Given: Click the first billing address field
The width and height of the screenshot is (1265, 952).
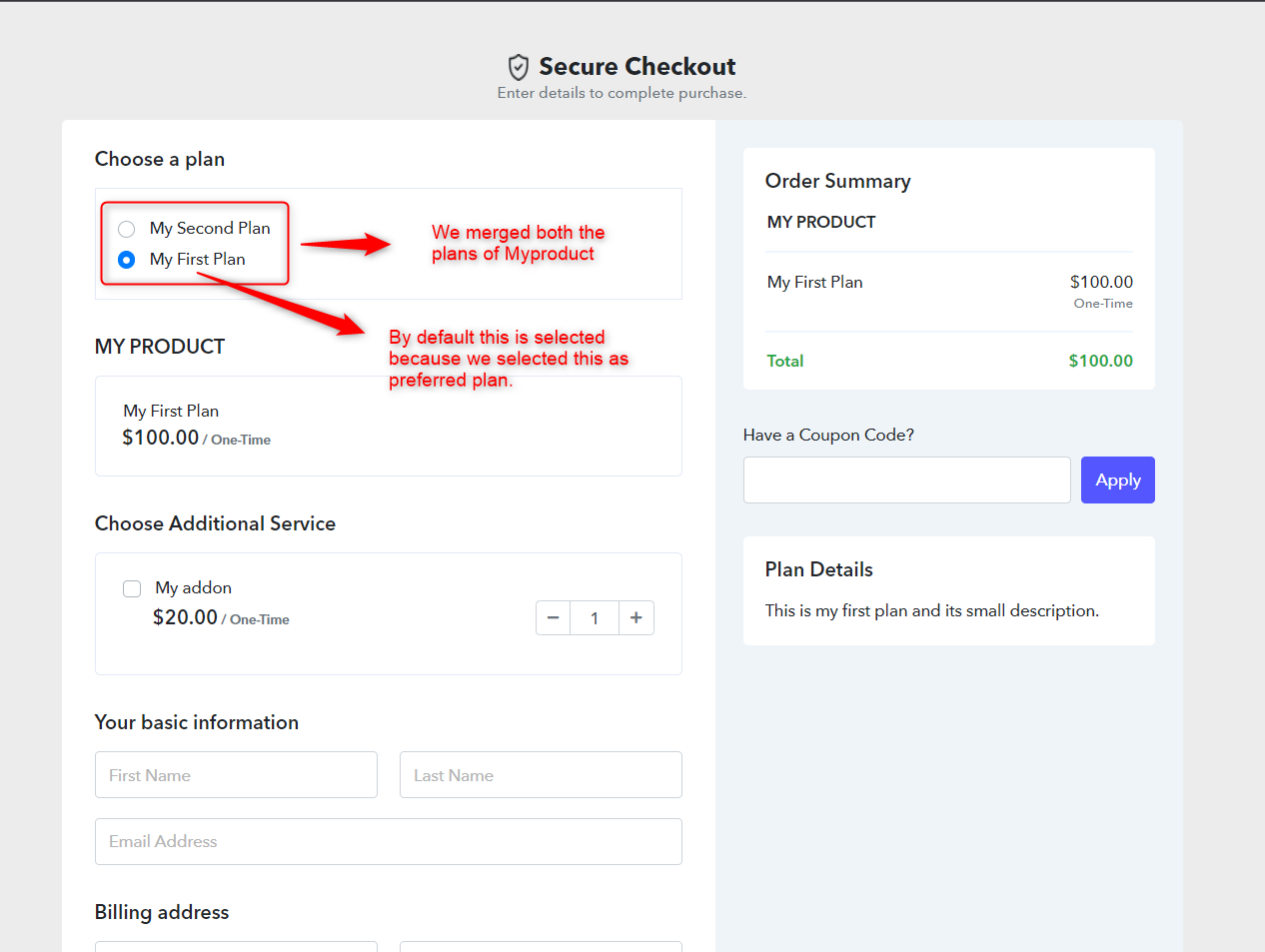Looking at the screenshot, I should [236, 946].
